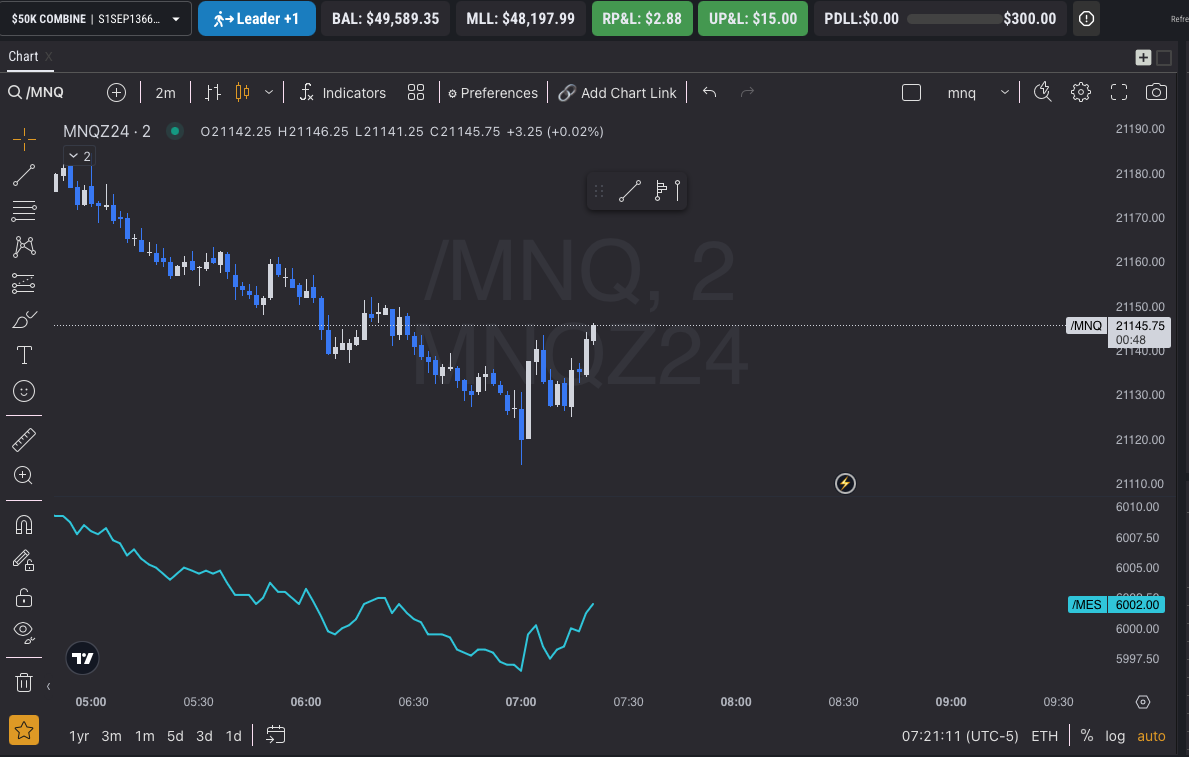Click the Leader +1 button

pos(257,19)
